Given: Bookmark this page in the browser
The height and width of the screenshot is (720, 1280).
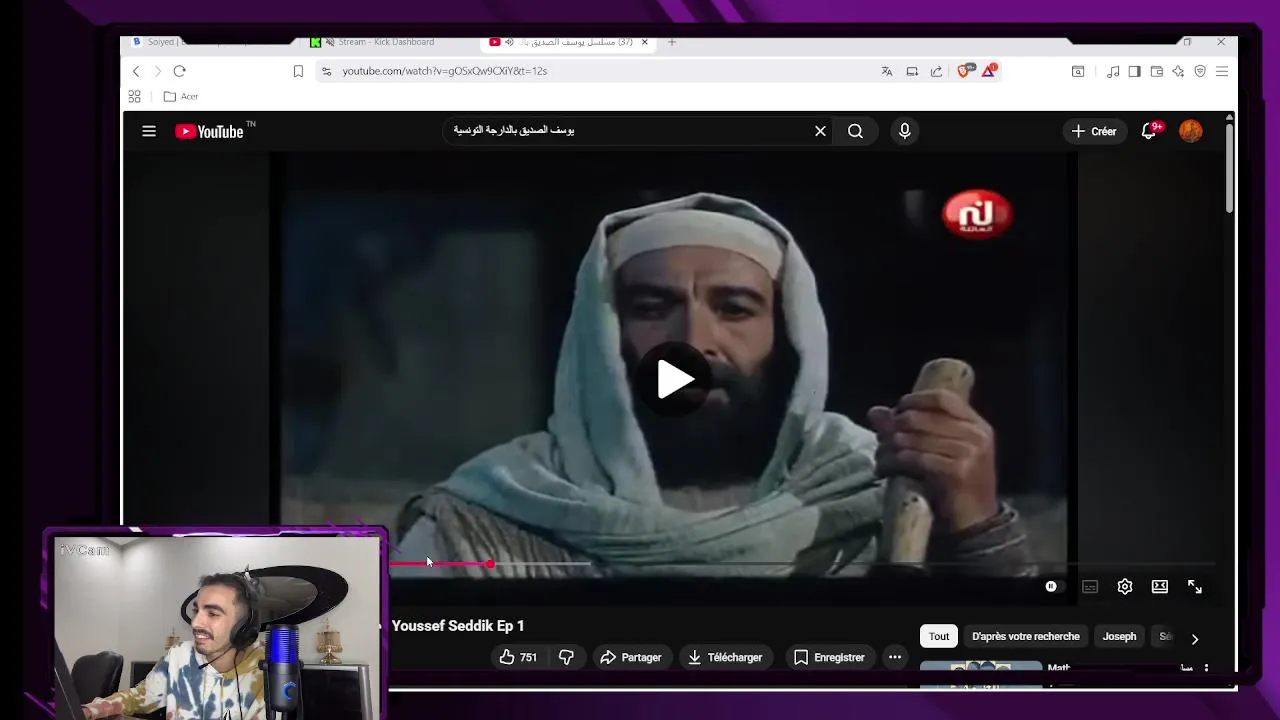Looking at the screenshot, I should click(x=298, y=71).
